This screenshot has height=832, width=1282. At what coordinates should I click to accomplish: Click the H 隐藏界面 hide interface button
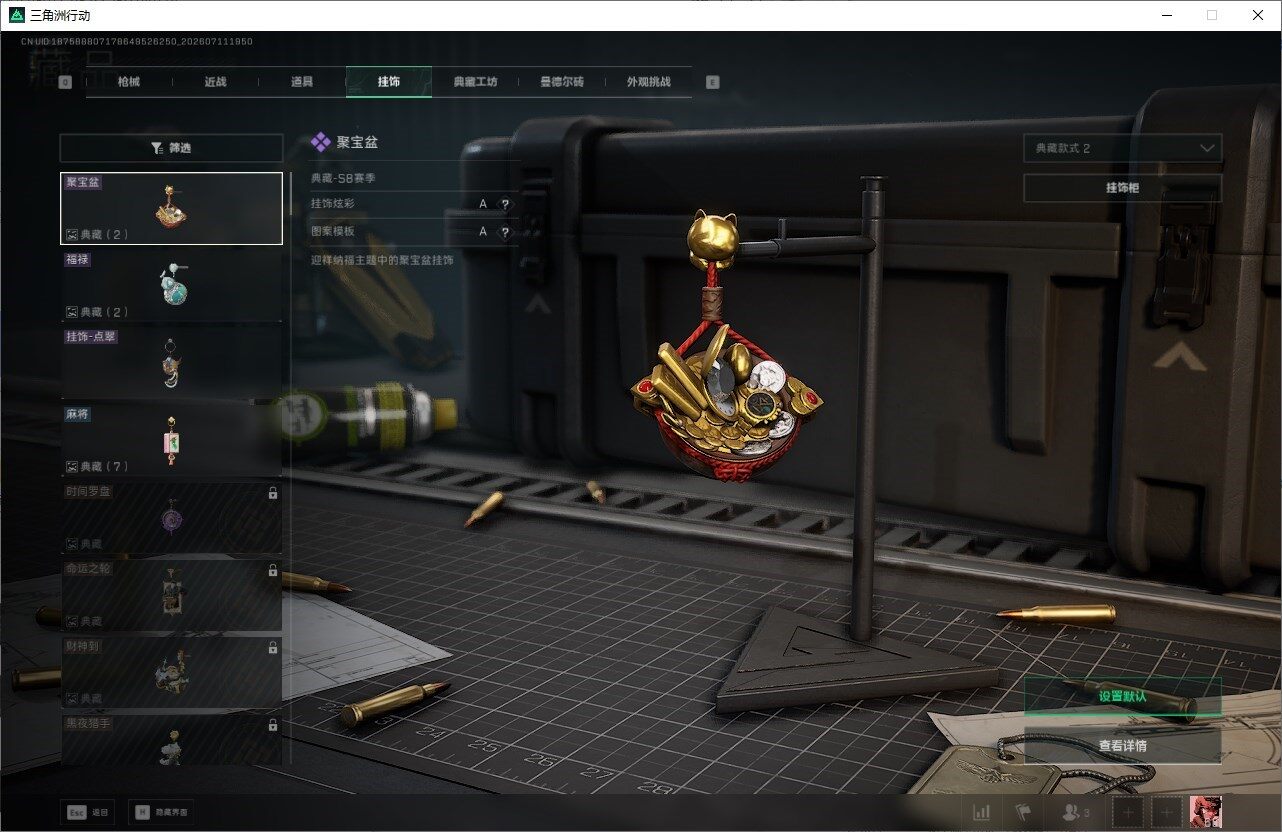[161, 813]
